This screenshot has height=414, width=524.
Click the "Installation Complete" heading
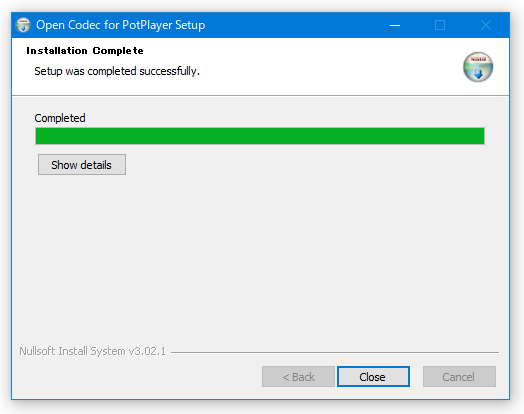coord(85,51)
